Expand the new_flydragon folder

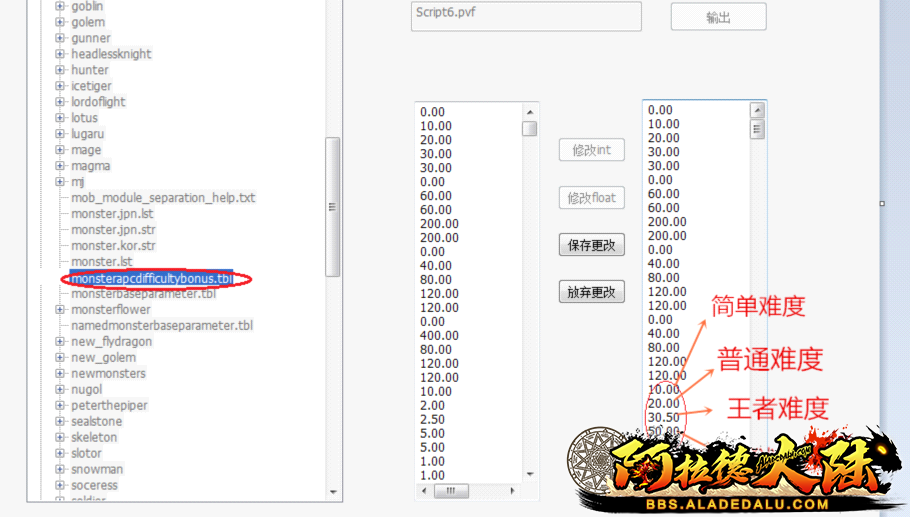pos(60,342)
